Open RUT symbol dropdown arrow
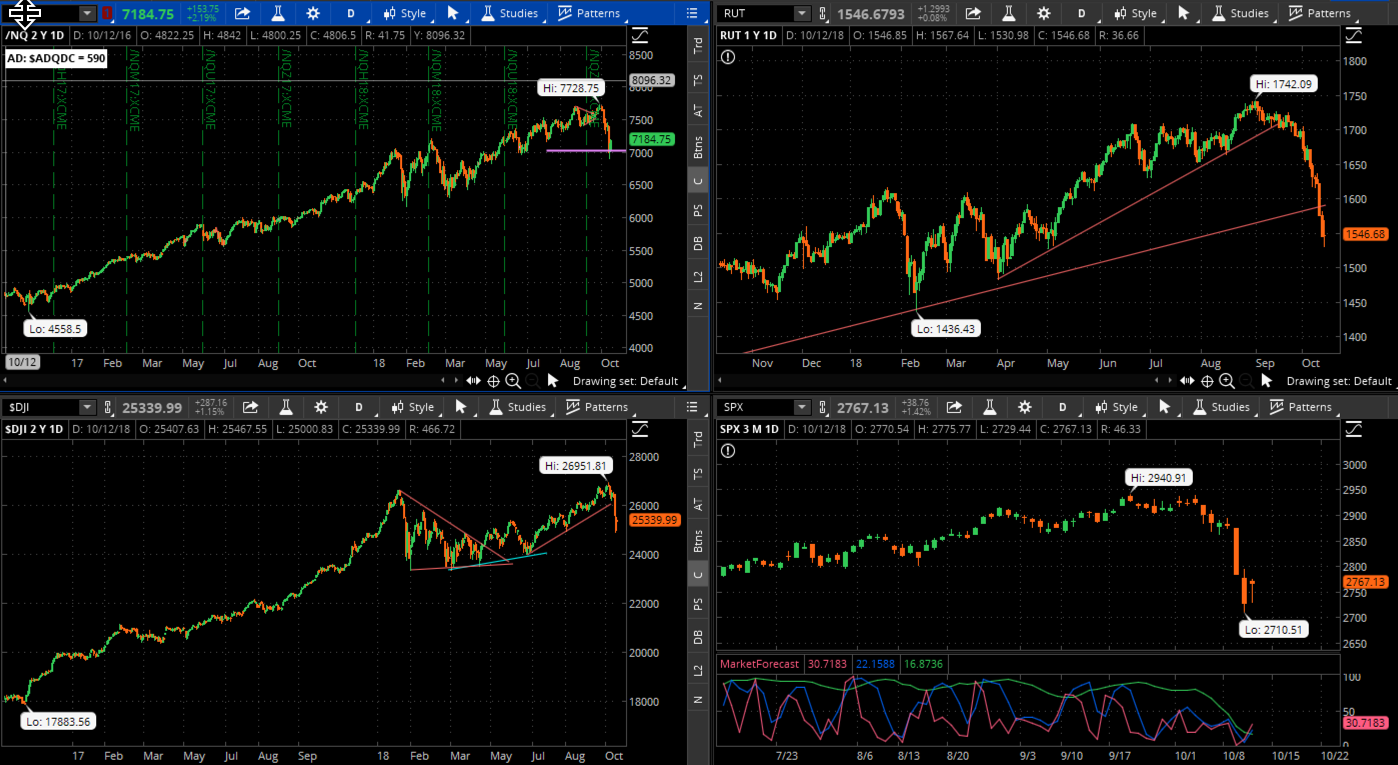Screen dimensions: 1398x765 [802, 14]
